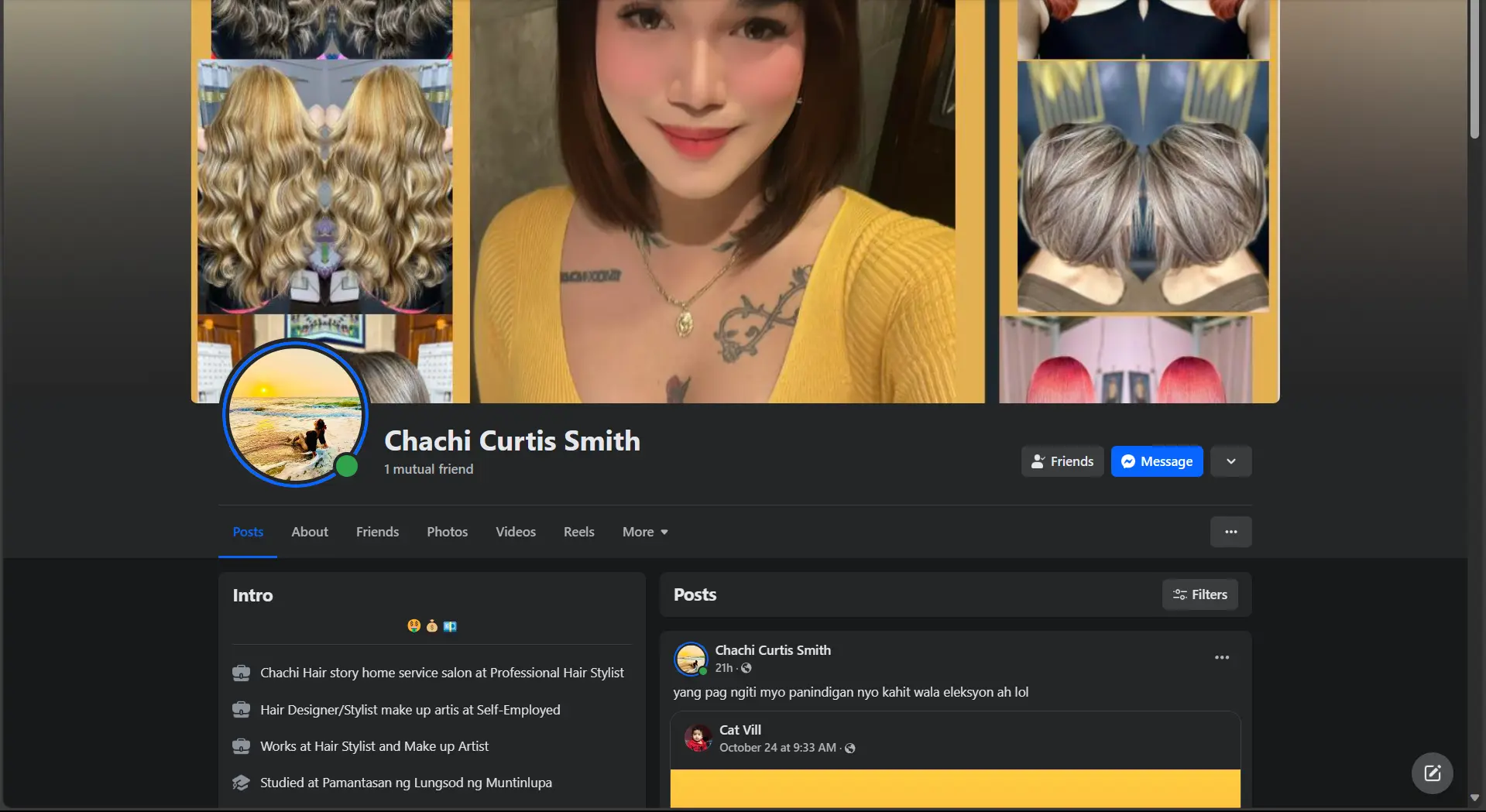The height and width of the screenshot is (812, 1486).
Task: Click the Messenger icon on the Message button
Action: click(1130, 461)
